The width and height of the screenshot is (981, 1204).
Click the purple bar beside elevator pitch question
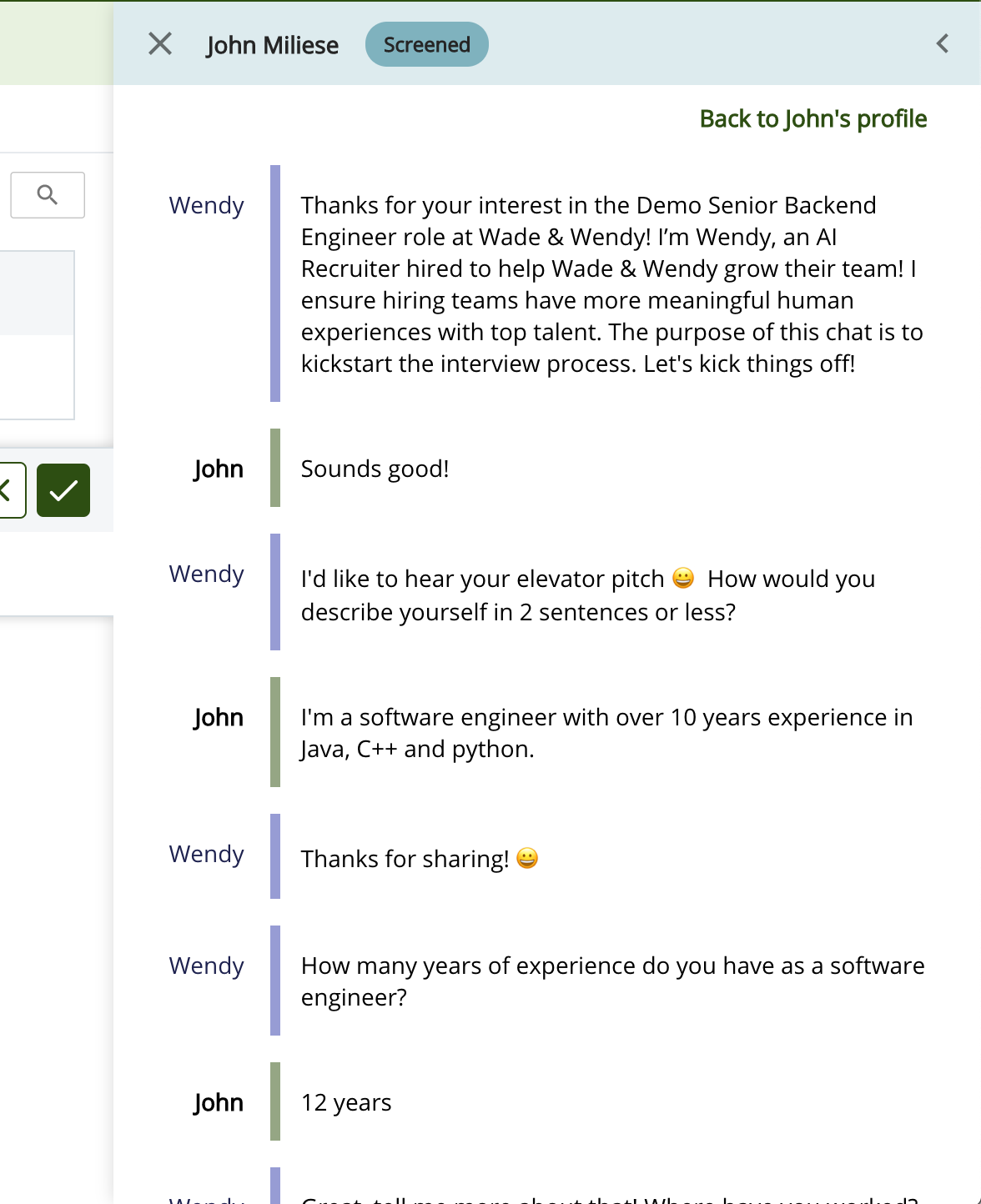coord(275,592)
